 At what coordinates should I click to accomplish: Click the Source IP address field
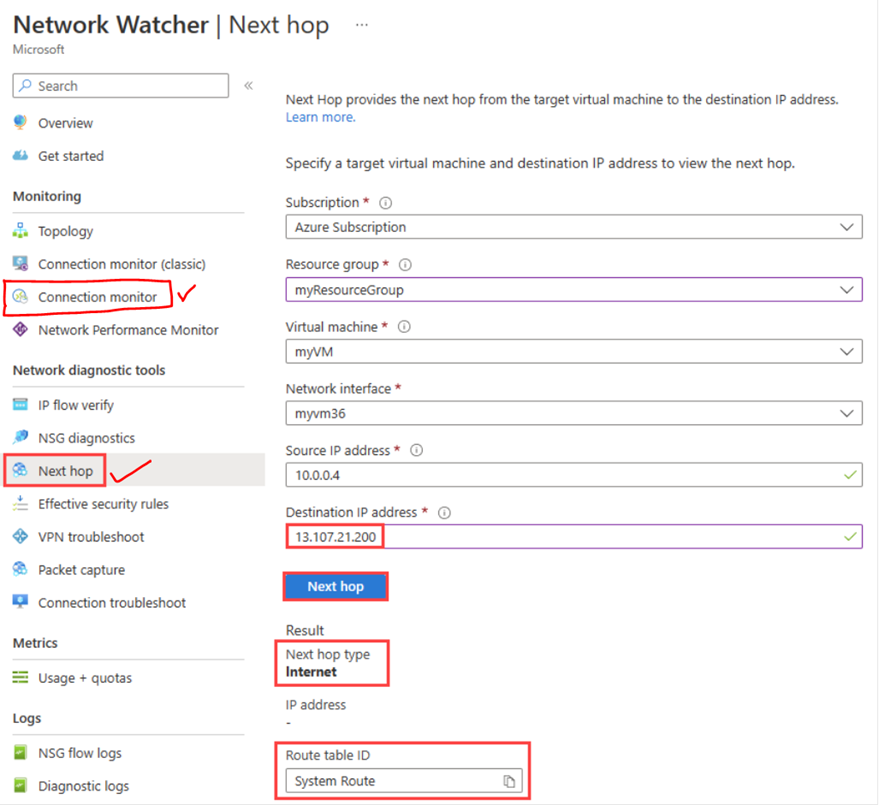click(574, 475)
